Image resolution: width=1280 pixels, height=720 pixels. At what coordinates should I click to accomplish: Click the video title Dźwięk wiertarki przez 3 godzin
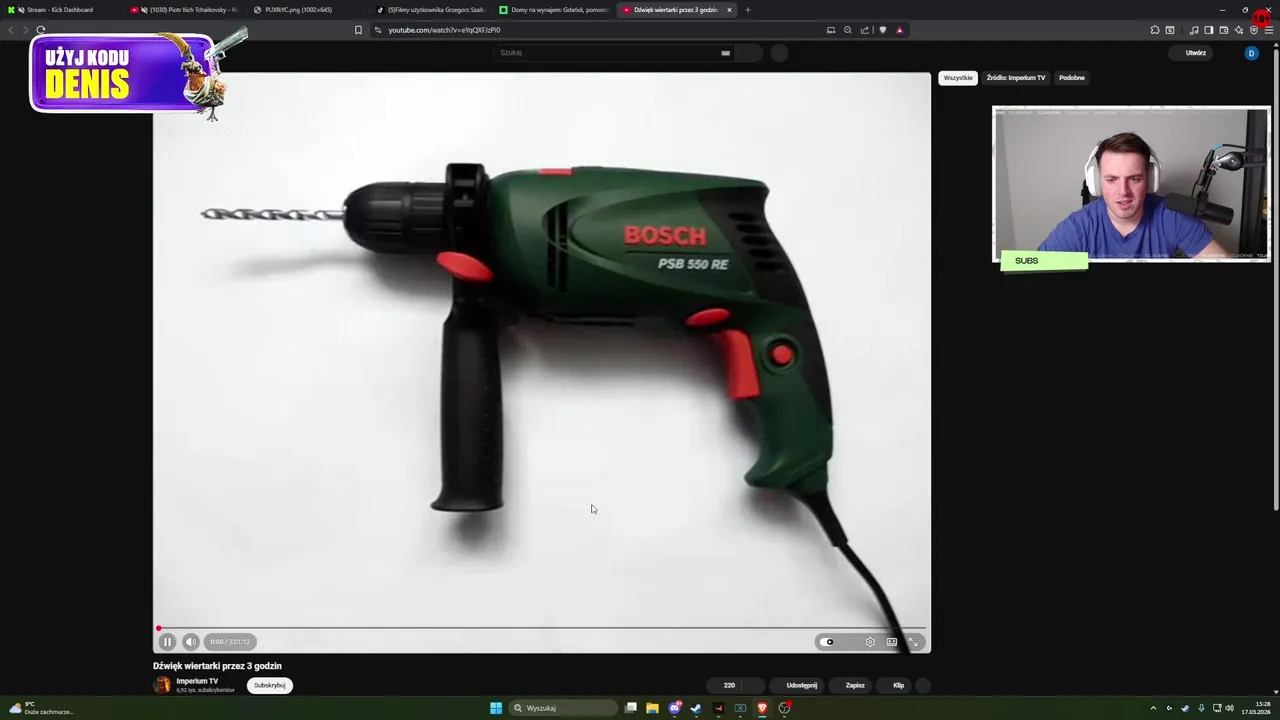(217, 666)
